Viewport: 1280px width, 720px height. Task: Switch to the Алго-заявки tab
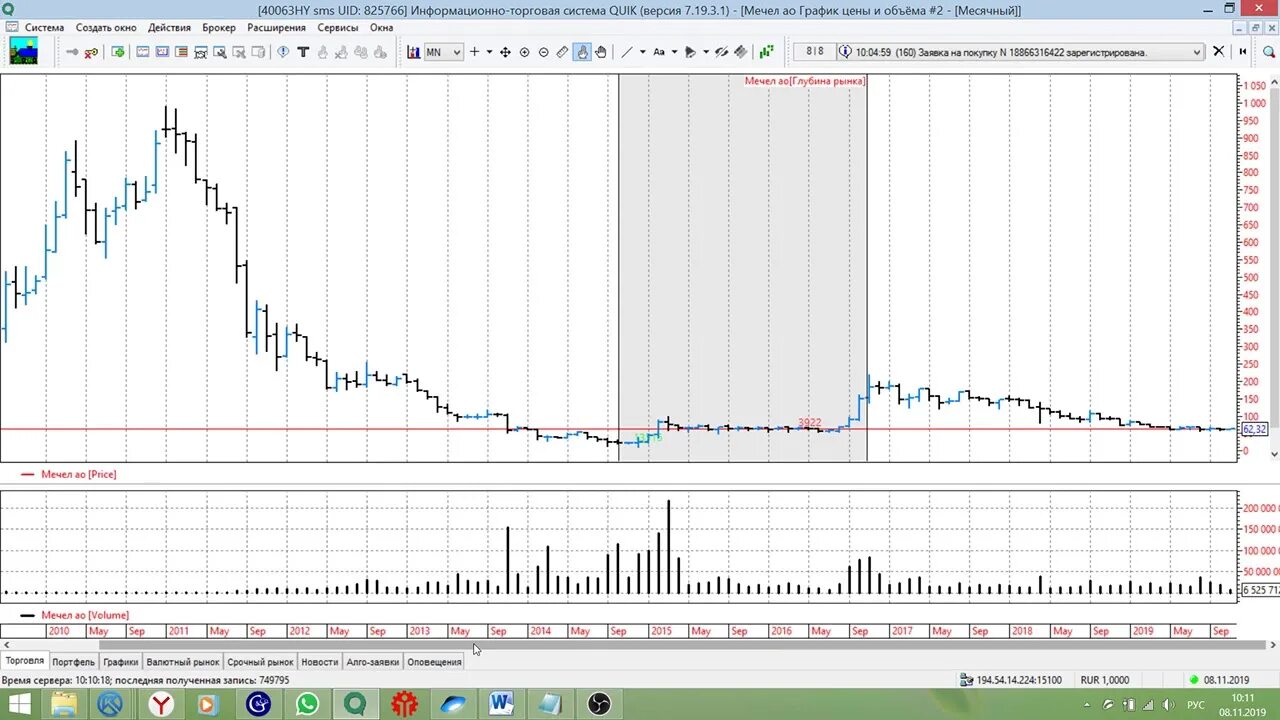click(373, 662)
